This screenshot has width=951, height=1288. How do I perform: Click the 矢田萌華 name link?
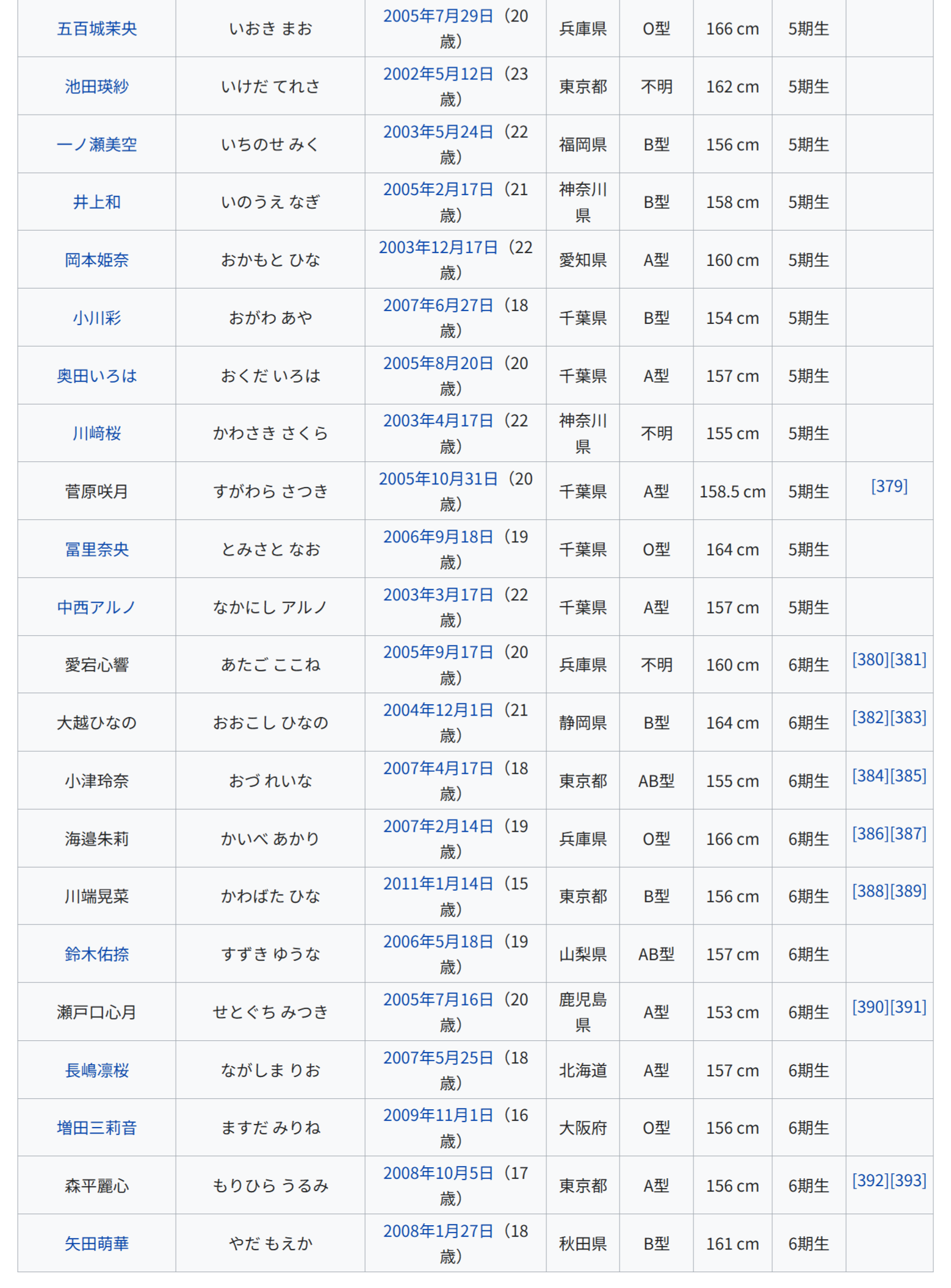pyautogui.click(x=96, y=1243)
